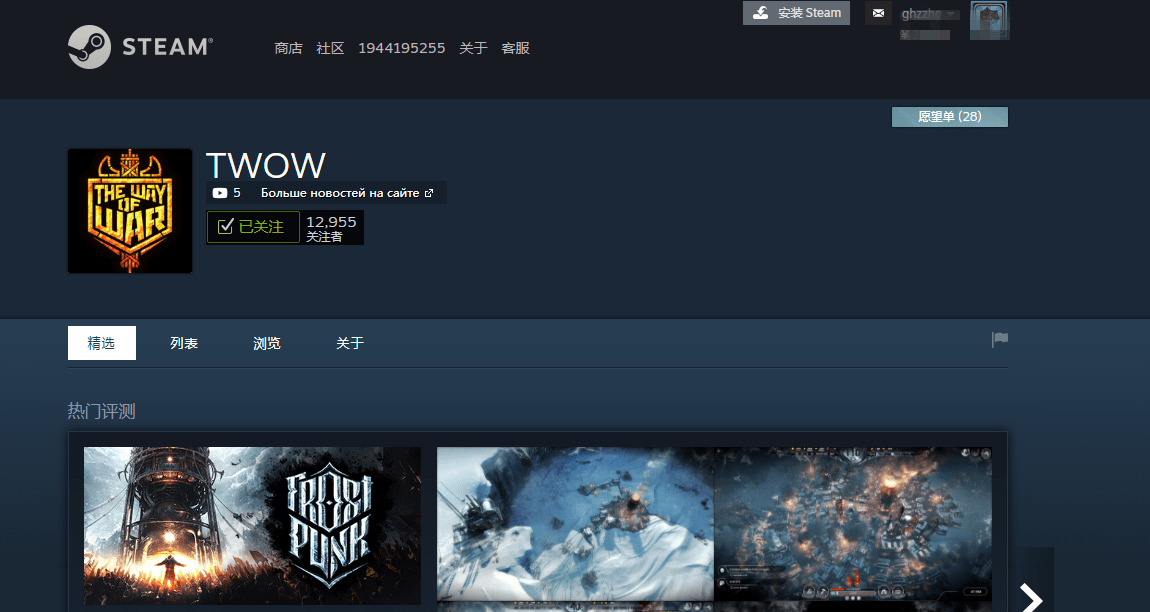The image size is (1150, 612).
Task: Open the 1944195255 profile menu
Action: [401, 48]
